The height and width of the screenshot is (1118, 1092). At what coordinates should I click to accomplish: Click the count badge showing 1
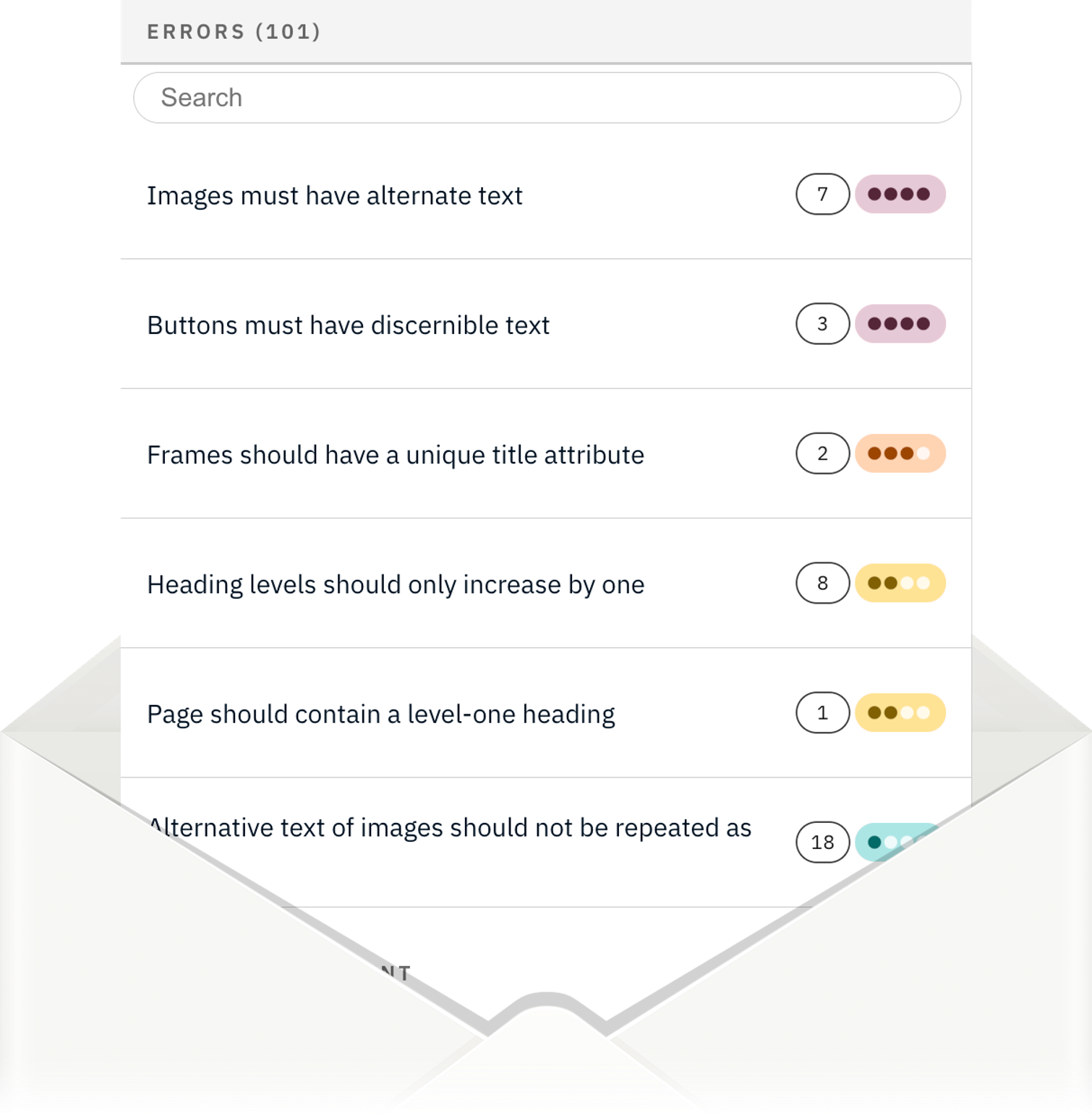[x=822, y=712]
